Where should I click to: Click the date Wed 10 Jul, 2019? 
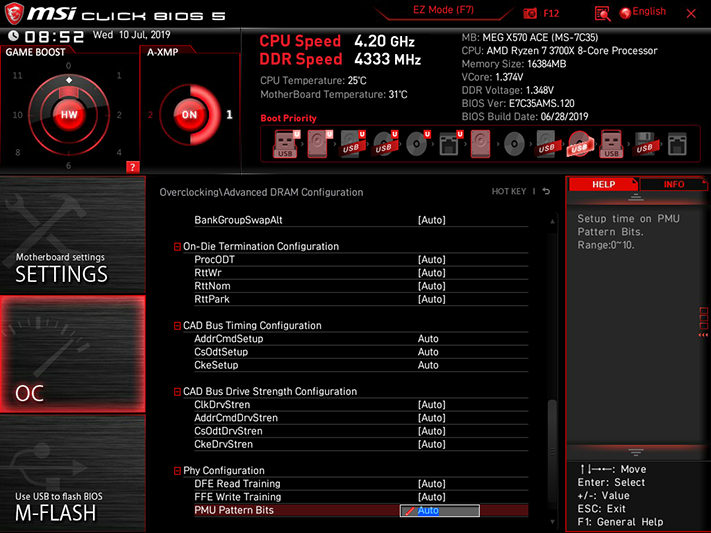coord(131,35)
